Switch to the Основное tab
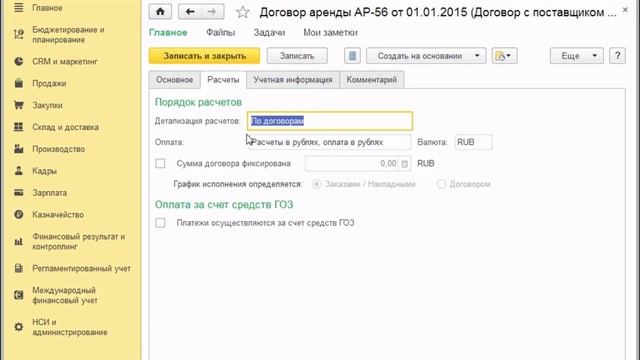Screen dimensions: 640x360 tap(175, 80)
